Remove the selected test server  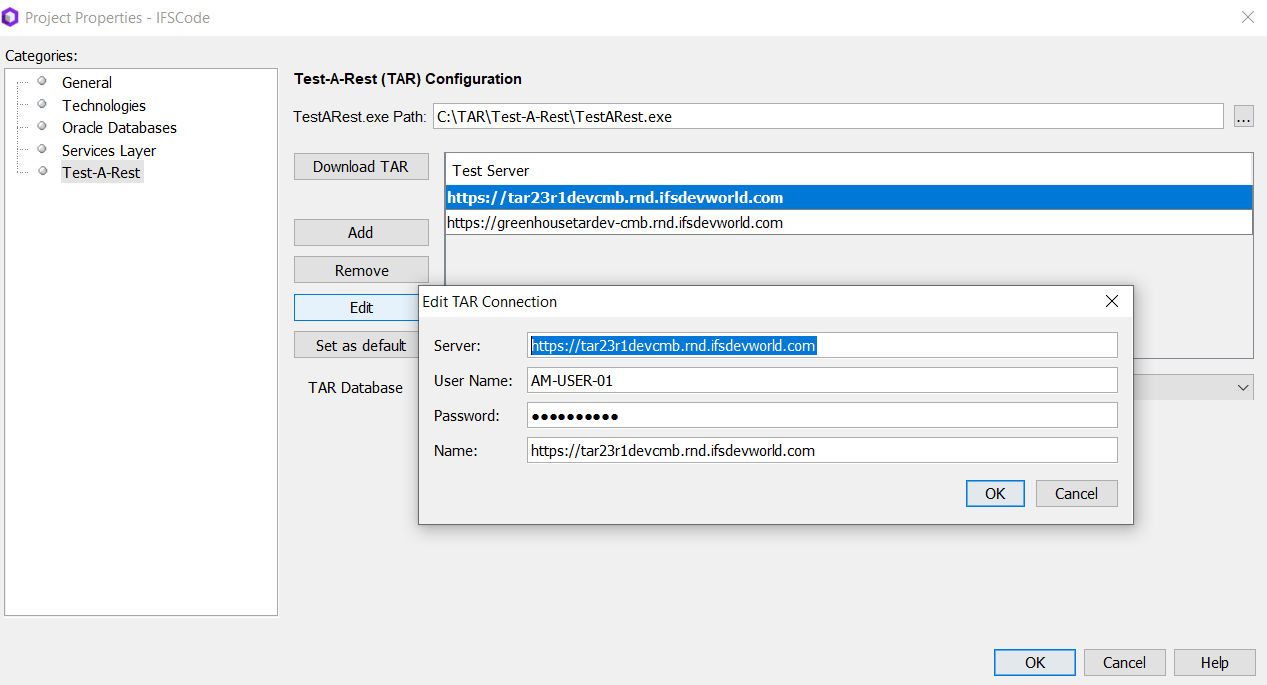pos(361,270)
